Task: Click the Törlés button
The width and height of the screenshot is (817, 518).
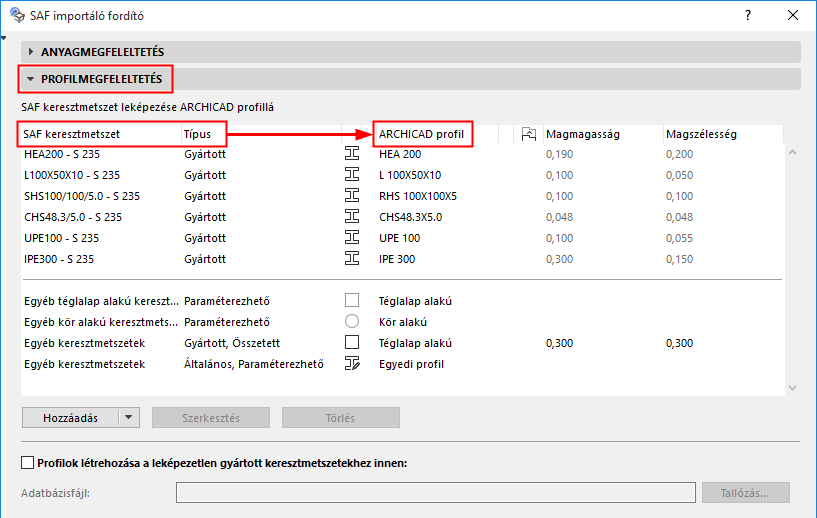Action: point(341,418)
